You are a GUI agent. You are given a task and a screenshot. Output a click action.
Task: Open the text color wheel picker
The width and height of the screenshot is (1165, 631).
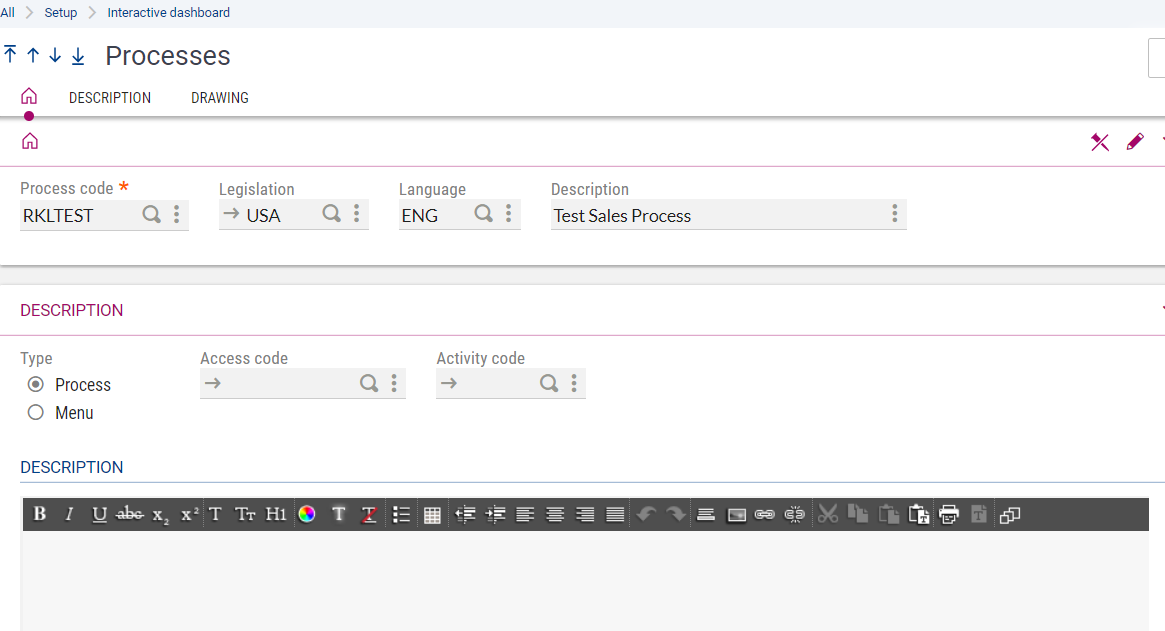click(307, 514)
